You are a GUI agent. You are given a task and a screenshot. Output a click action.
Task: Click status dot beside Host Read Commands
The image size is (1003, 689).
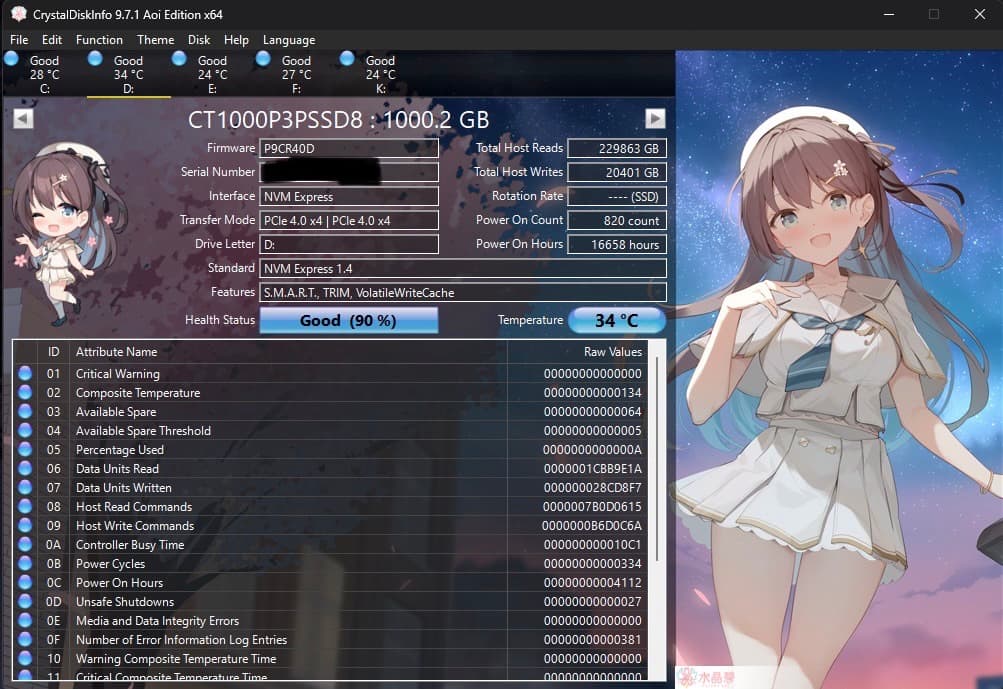click(x=25, y=506)
